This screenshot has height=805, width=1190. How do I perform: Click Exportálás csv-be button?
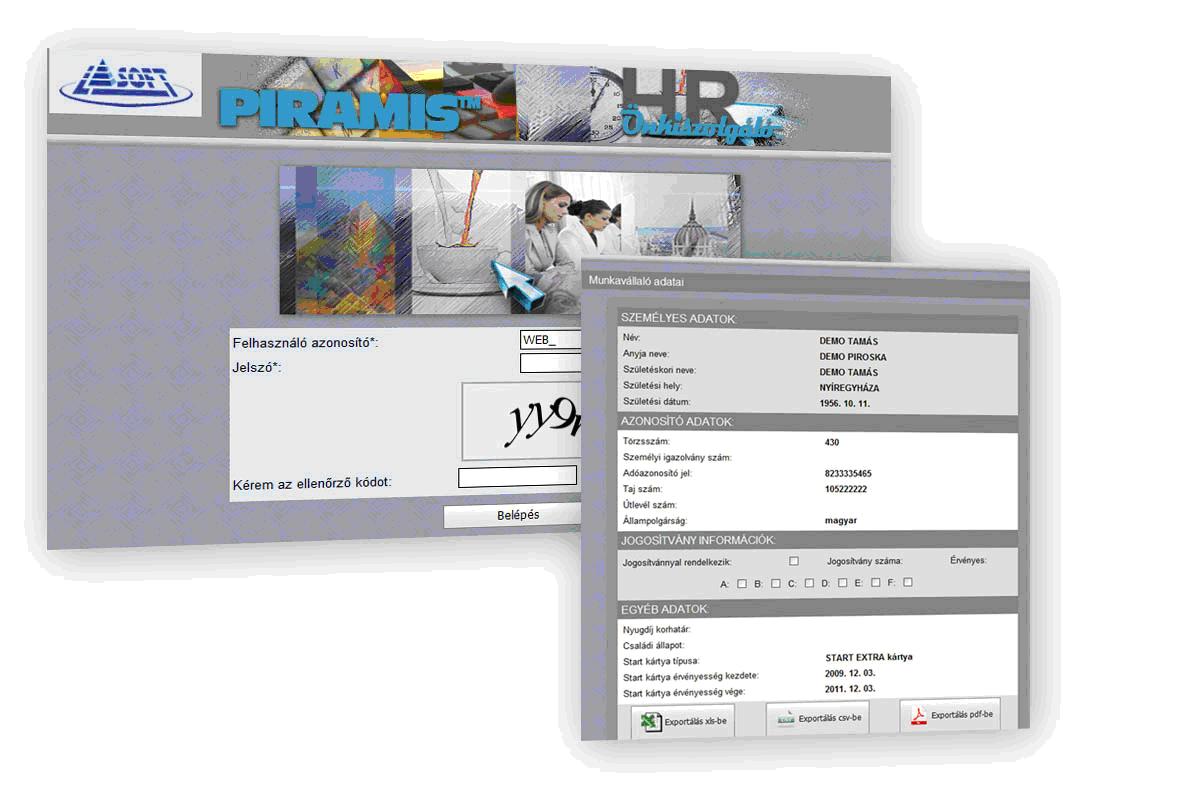click(817, 717)
